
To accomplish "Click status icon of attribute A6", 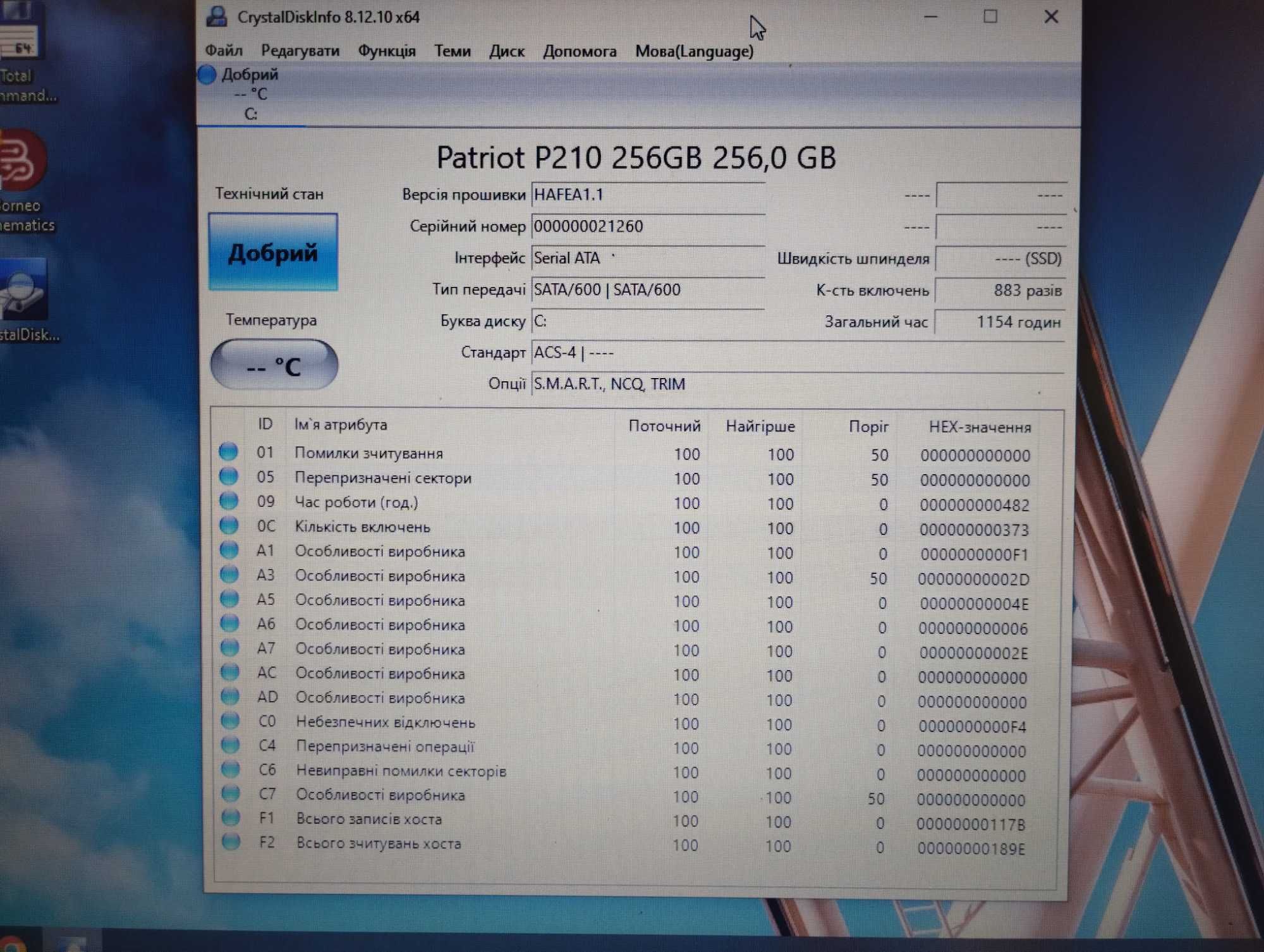I will (229, 623).
